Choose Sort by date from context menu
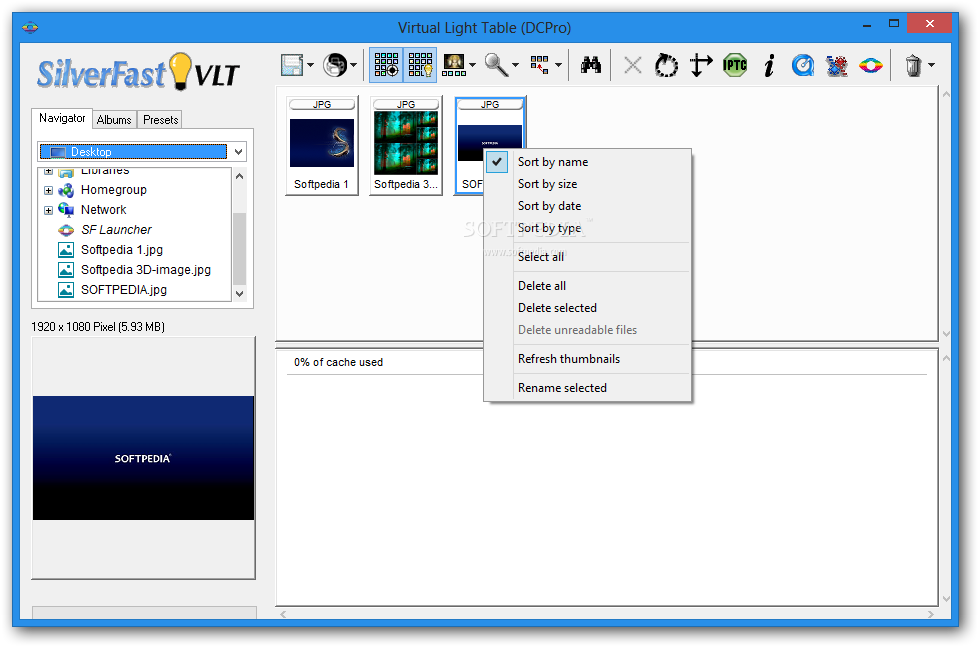This screenshot has height=647, width=979. point(549,206)
